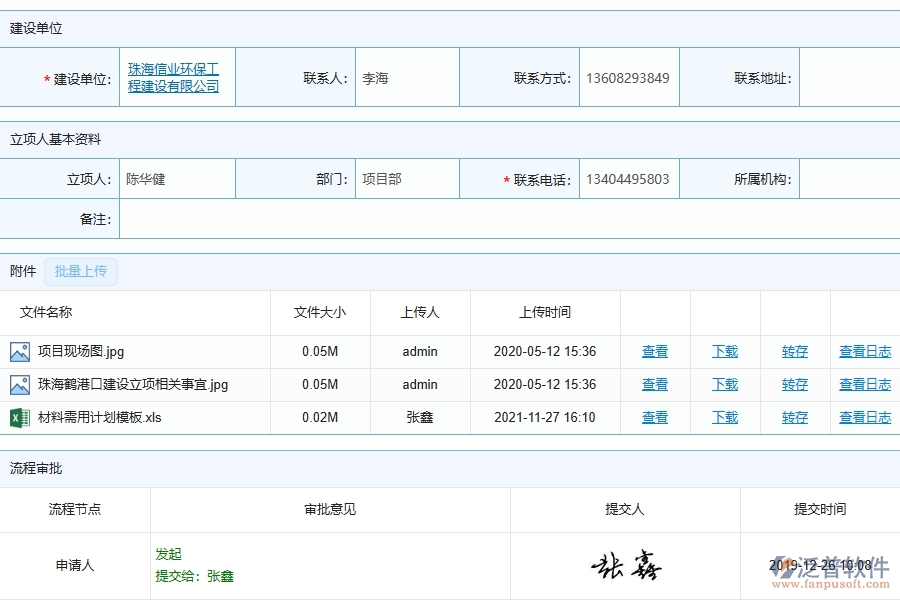This screenshot has width=900, height=600.
Task: 转存 the 材料需用计划模板.xls file
Action: (x=794, y=417)
